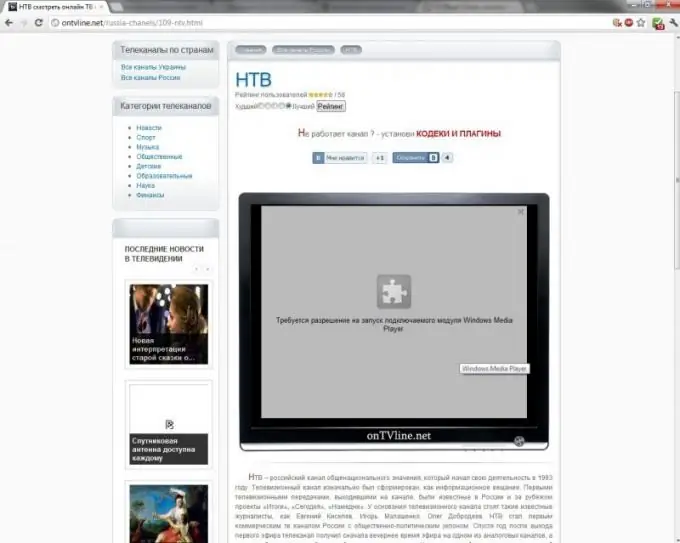The image size is (680, 543).
Task: Click the address bar showing ontvline.net
Action: (x=330, y=23)
